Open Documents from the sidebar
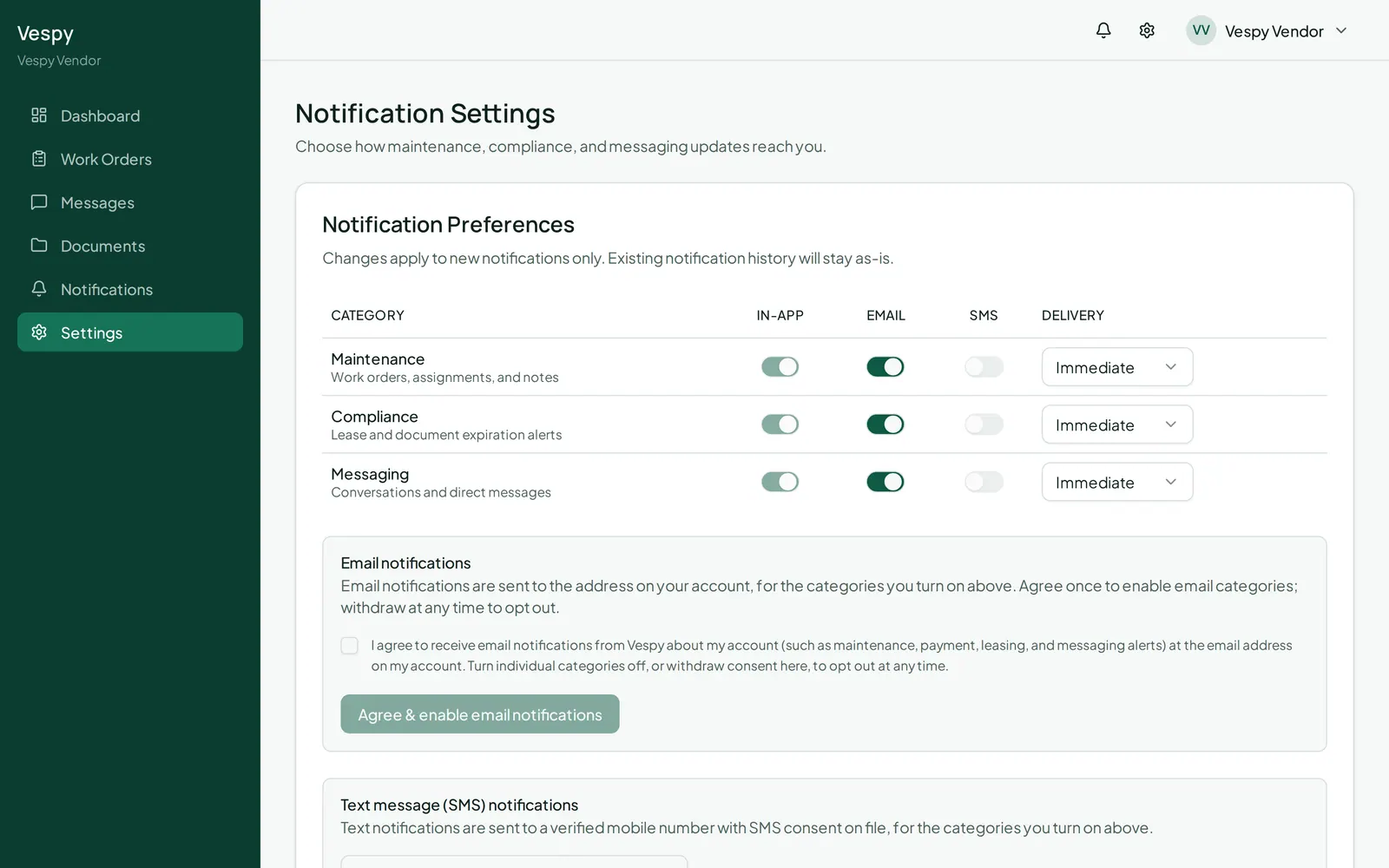The image size is (1389, 868). [x=130, y=246]
